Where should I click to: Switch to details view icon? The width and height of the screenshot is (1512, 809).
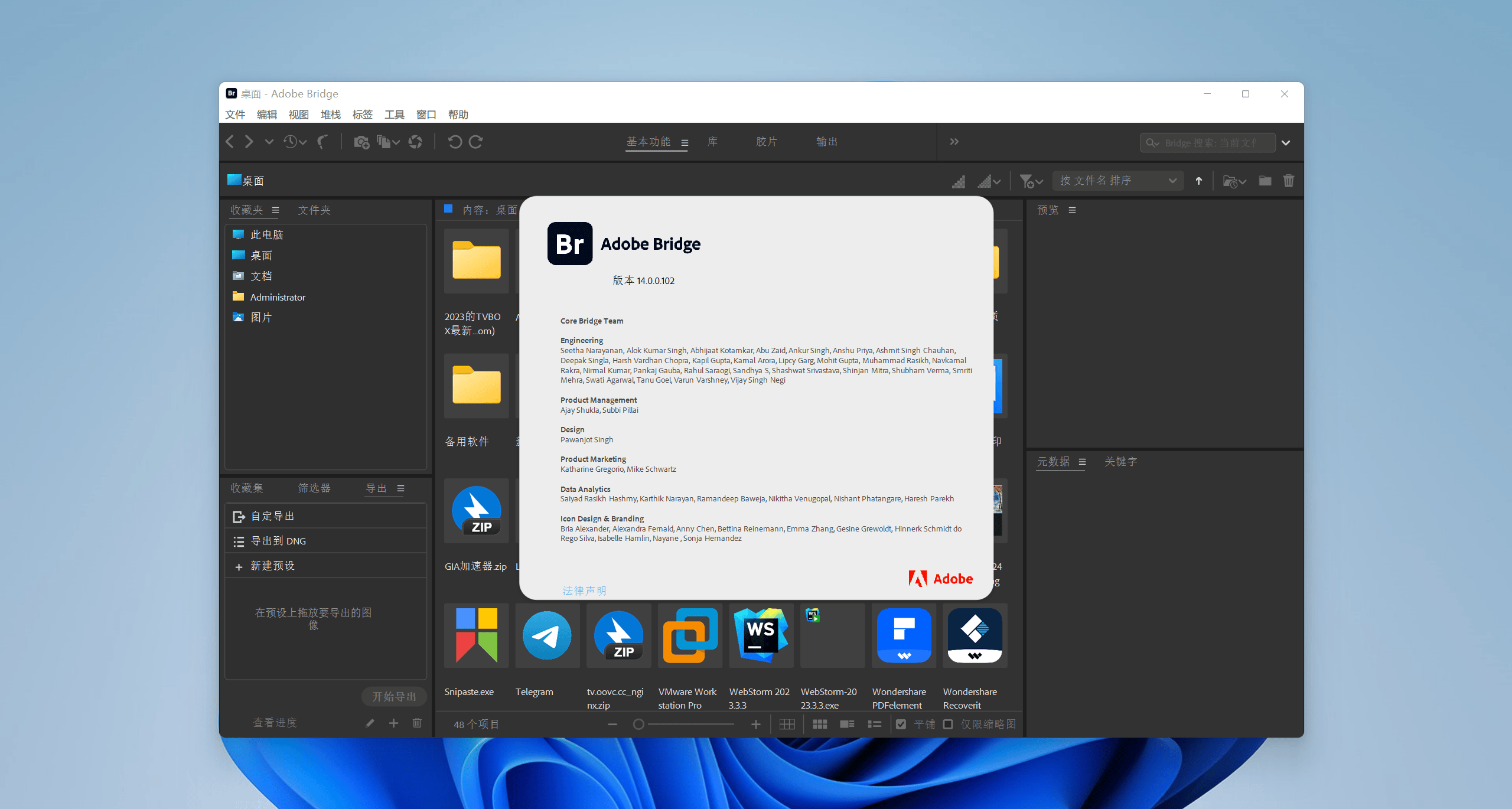pyautogui.click(x=847, y=725)
